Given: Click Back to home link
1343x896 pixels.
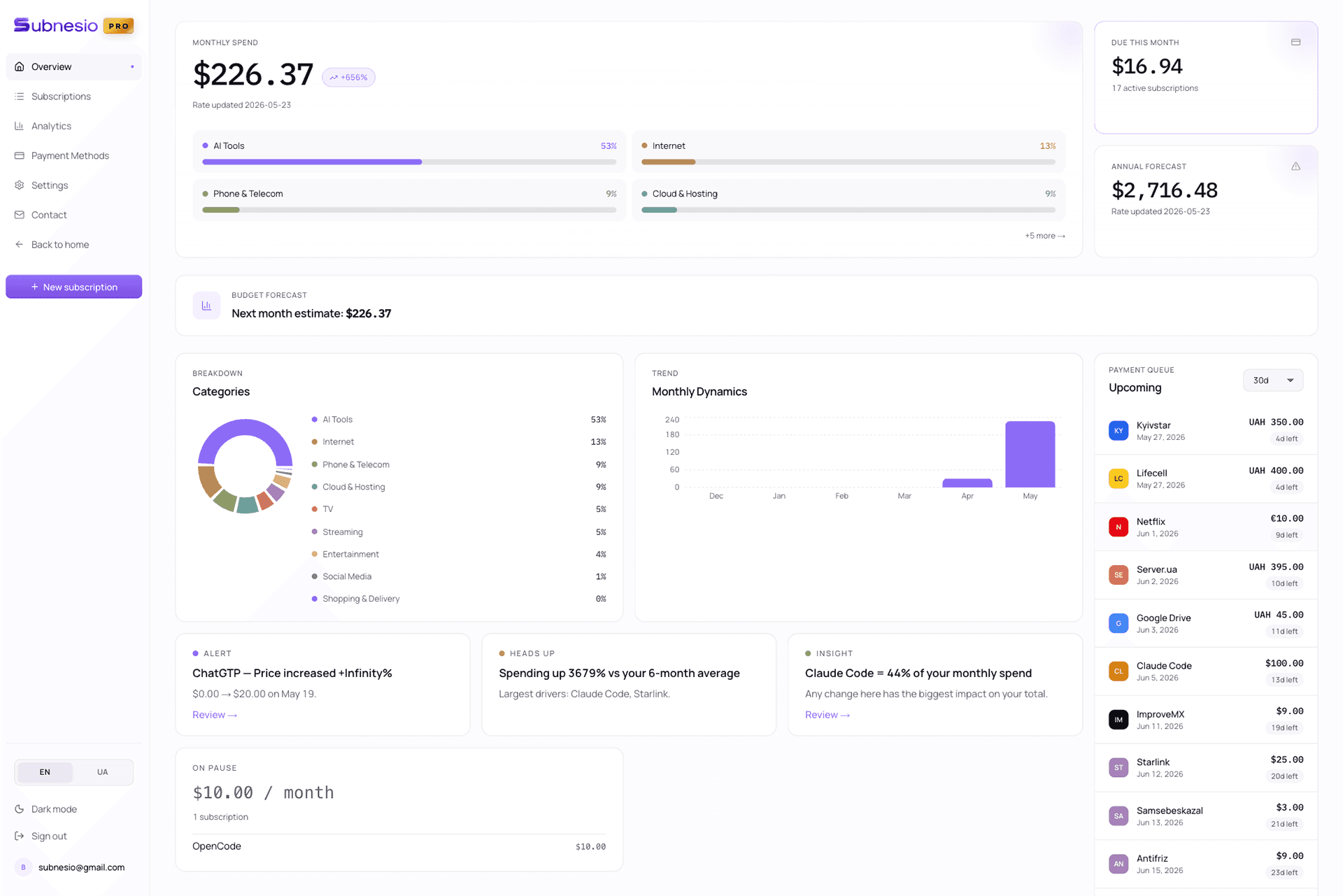Looking at the screenshot, I should click(73, 244).
